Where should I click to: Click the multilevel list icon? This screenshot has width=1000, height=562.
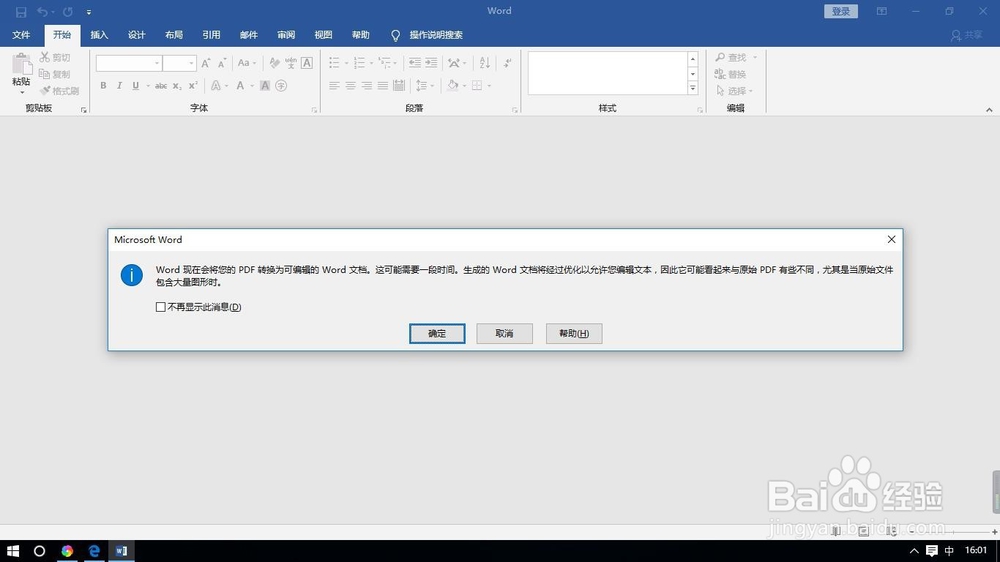click(384, 63)
